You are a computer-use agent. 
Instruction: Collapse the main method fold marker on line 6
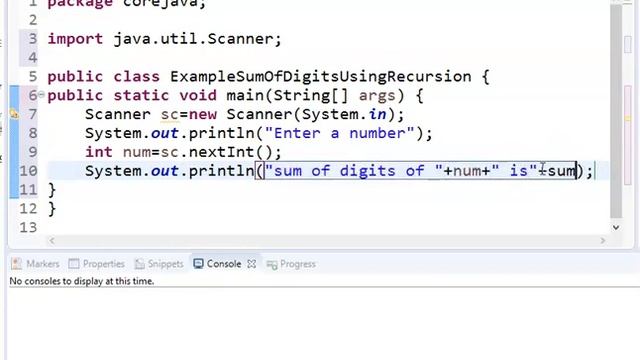point(41,95)
